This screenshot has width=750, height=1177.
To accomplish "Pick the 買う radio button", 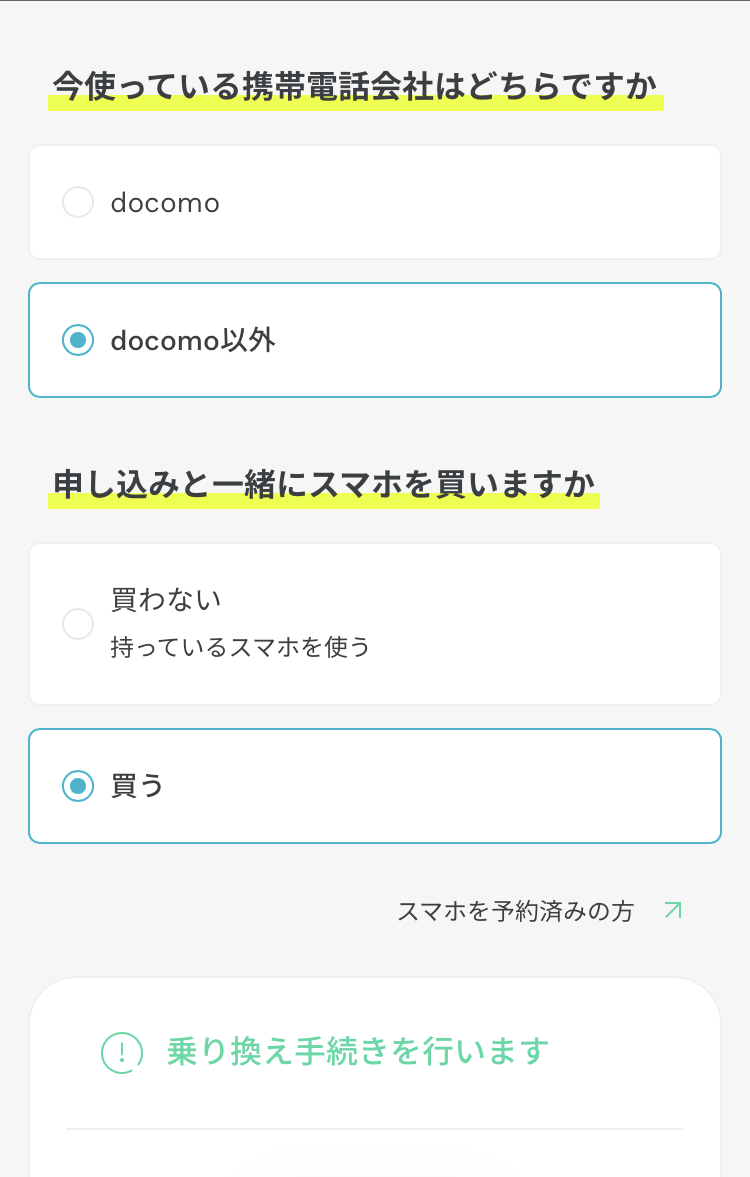I will pyautogui.click(x=78, y=786).
